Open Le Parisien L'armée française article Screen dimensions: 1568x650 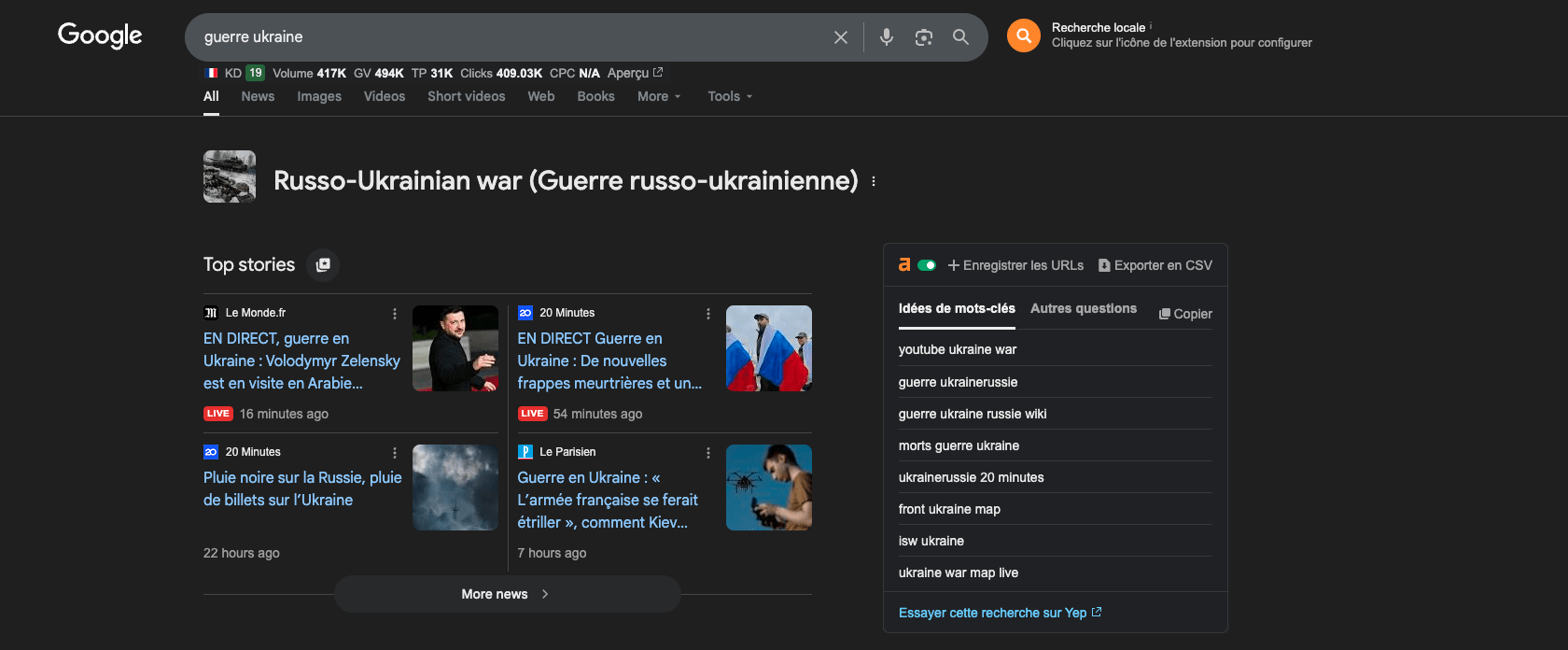coord(608,500)
